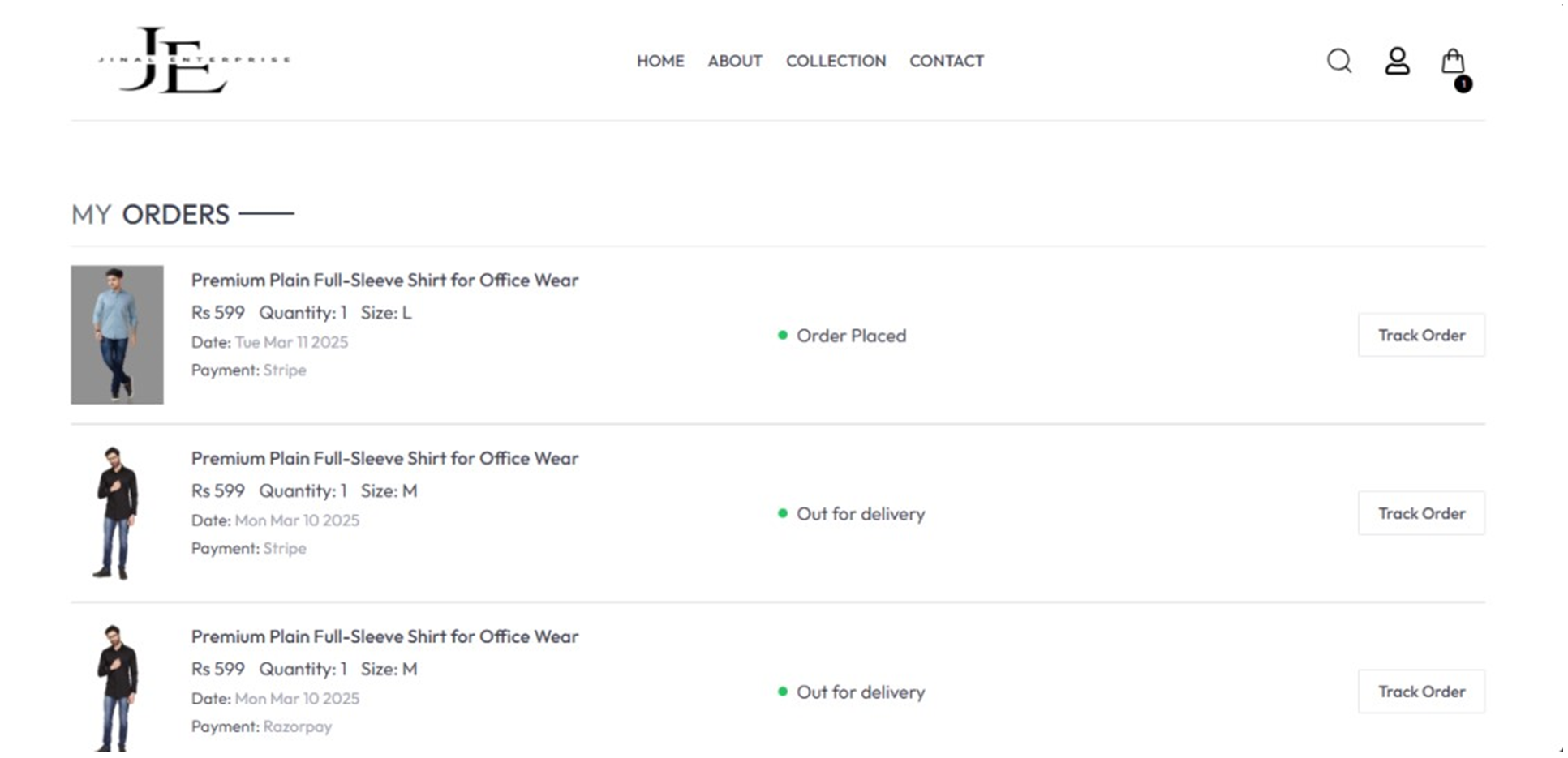Open the ABOUT page link
This screenshot has height=758, width=1568.
(x=735, y=61)
